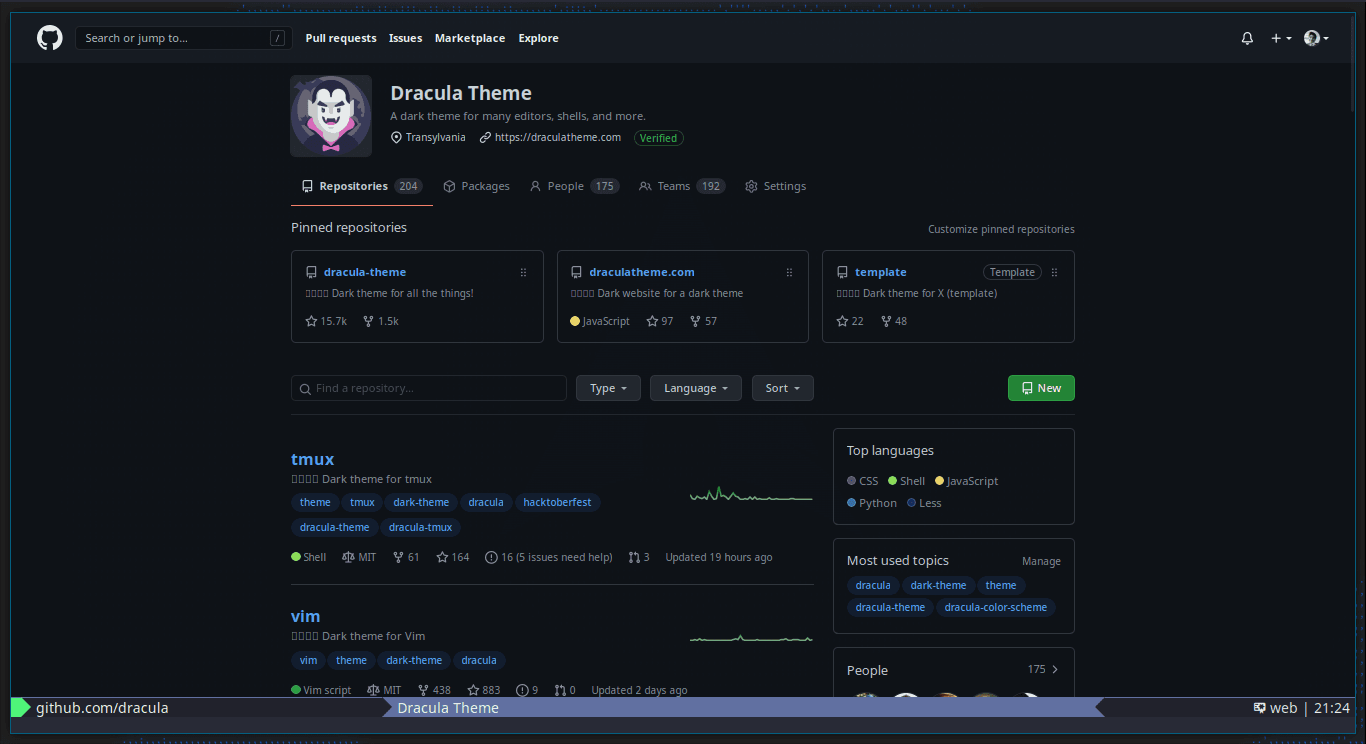The width and height of the screenshot is (1366, 744).
Task: Open stars count 15.7k on dracula-theme
Action: pyautogui.click(x=326, y=321)
